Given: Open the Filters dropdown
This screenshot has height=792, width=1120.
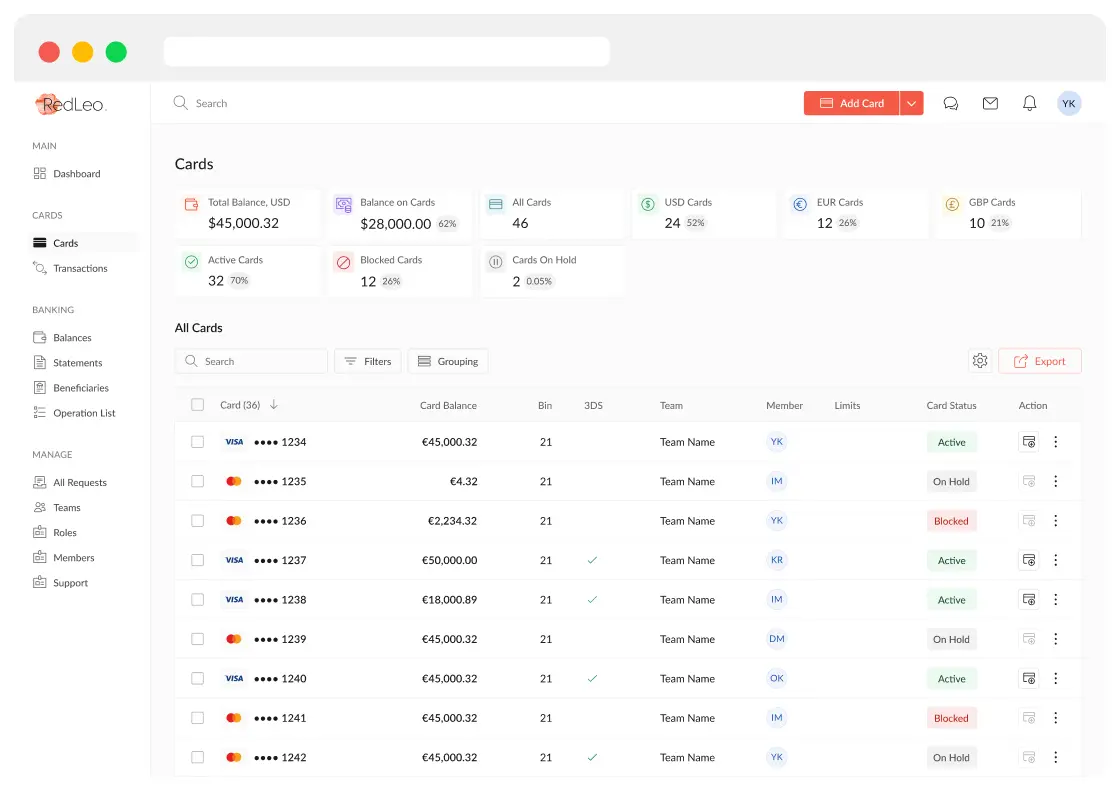Looking at the screenshot, I should (x=368, y=361).
